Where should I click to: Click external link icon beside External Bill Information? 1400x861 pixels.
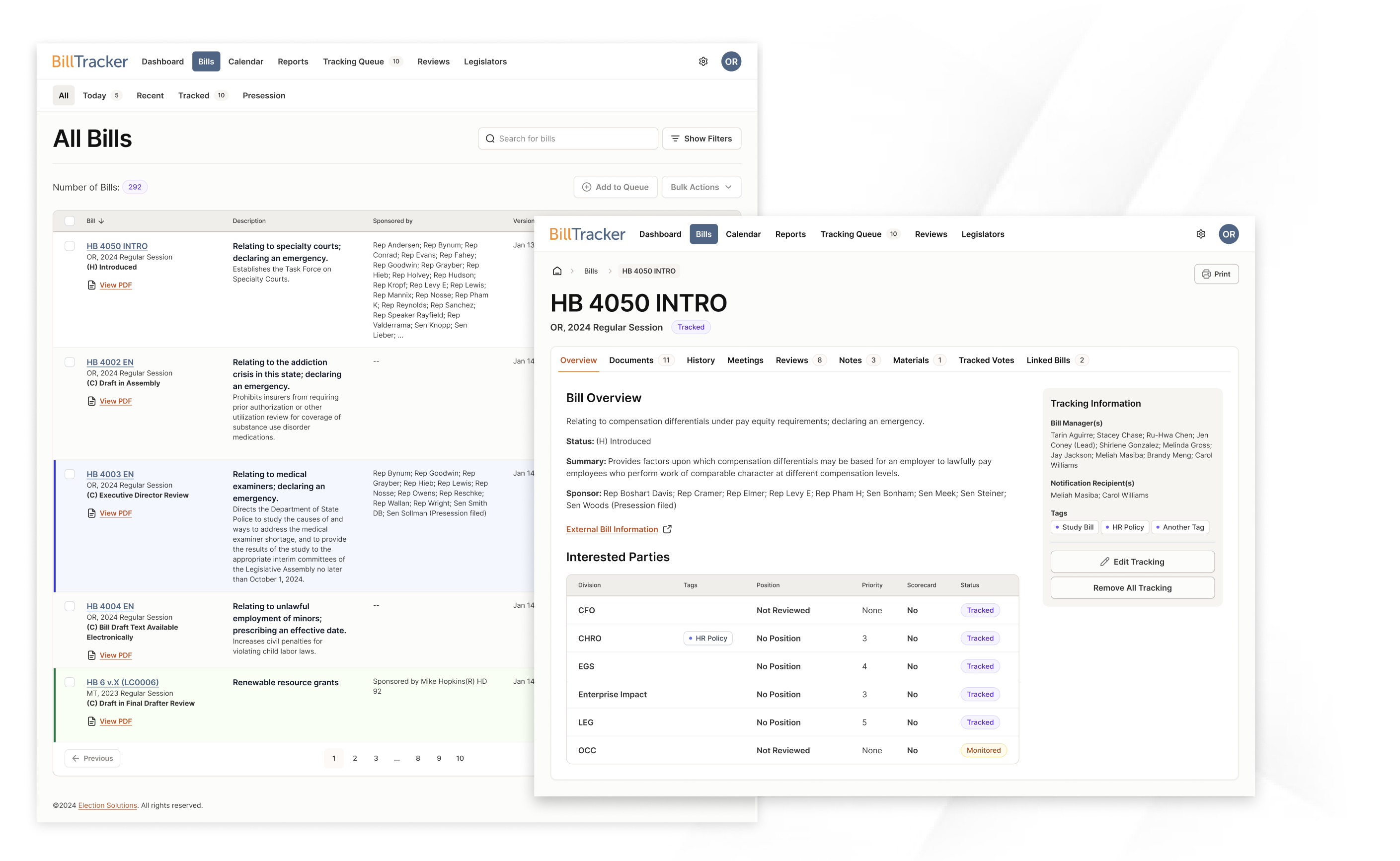[x=667, y=530]
